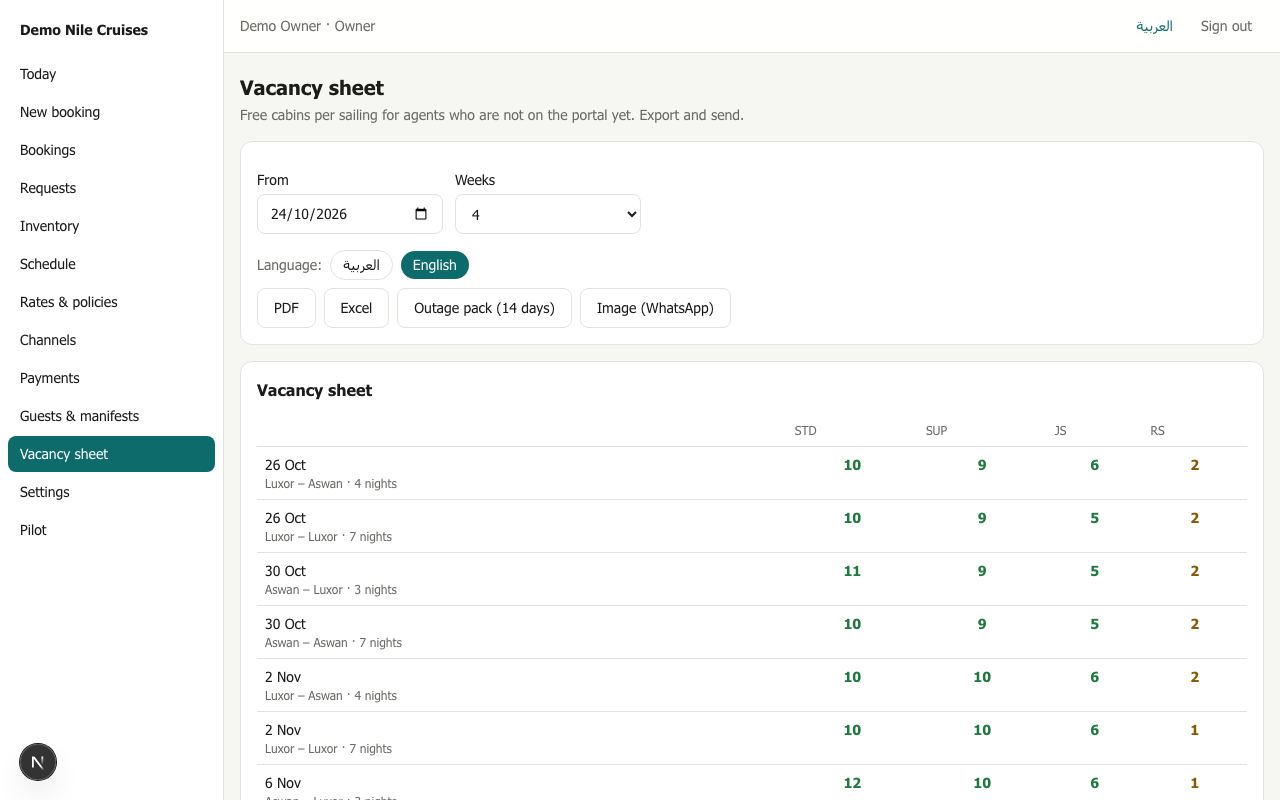
Task: Open the Bookings section
Action: coord(111,150)
